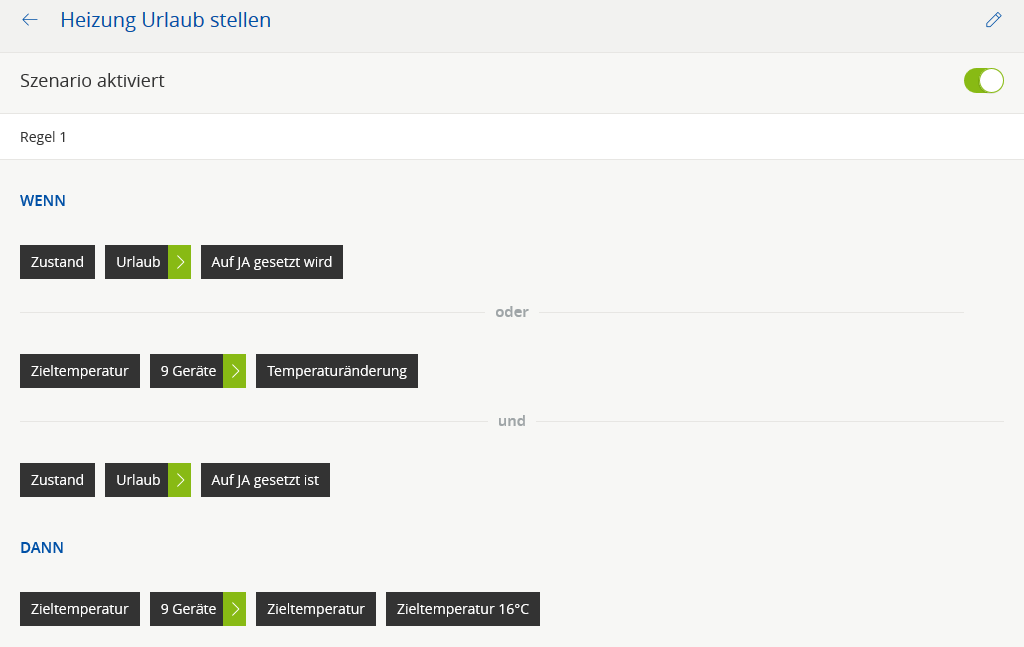
Task: Click Zieltemperatur chip right after DANN's 9 Geräte
Action: click(x=315, y=609)
